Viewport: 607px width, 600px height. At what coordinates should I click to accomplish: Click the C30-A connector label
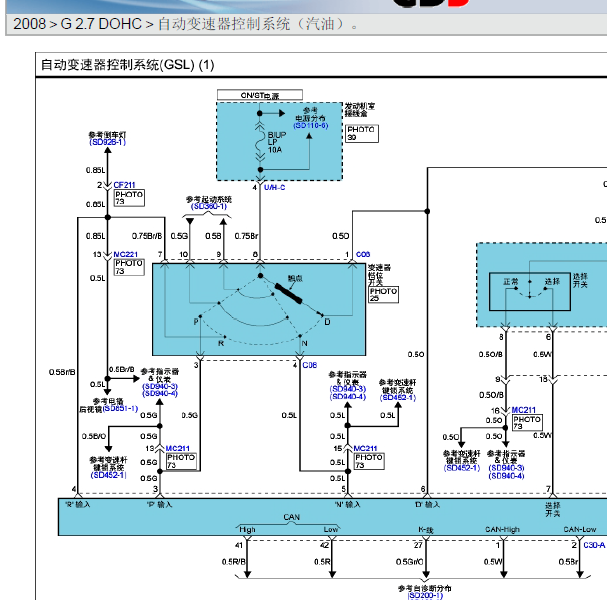(x=594, y=545)
